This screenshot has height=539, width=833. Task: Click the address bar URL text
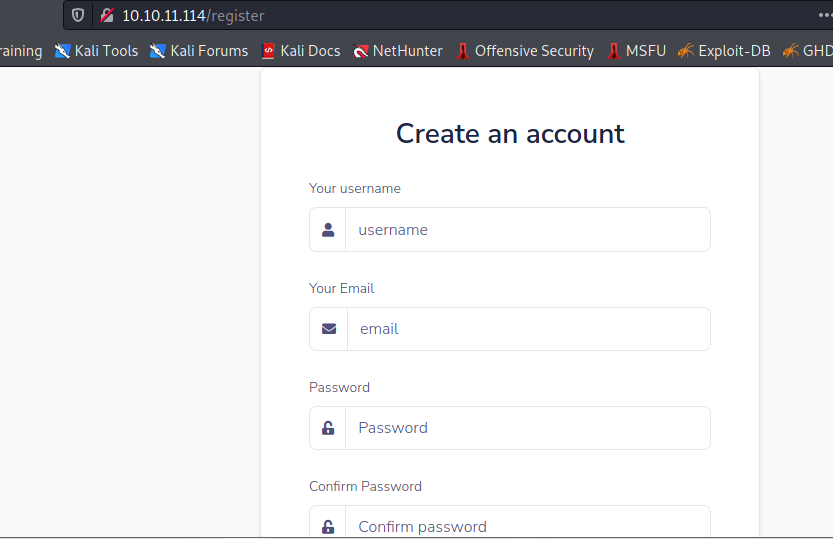point(193,16)
